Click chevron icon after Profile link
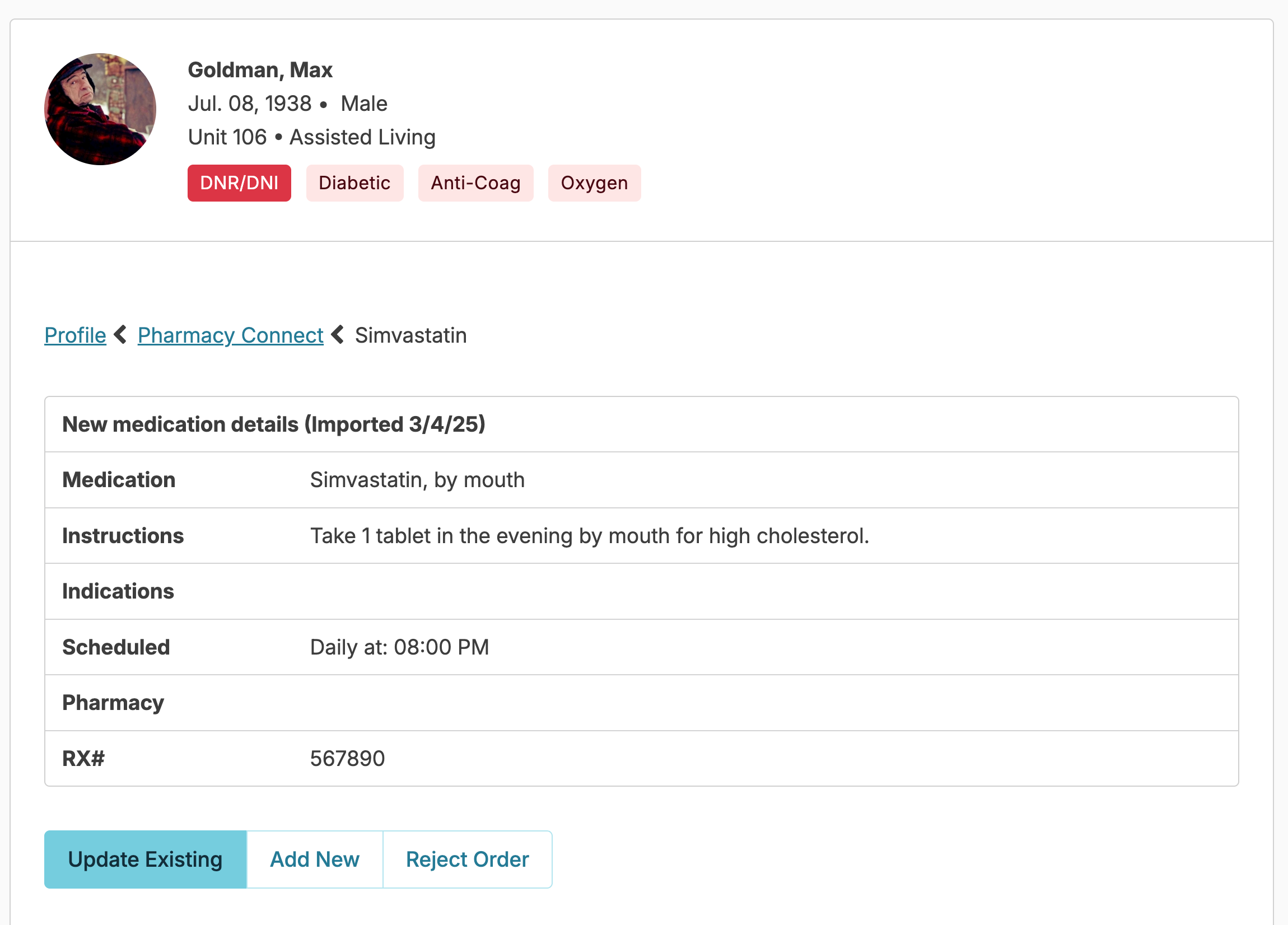Viewport: 1288px width, 925px height. click(x=120, y=334)
